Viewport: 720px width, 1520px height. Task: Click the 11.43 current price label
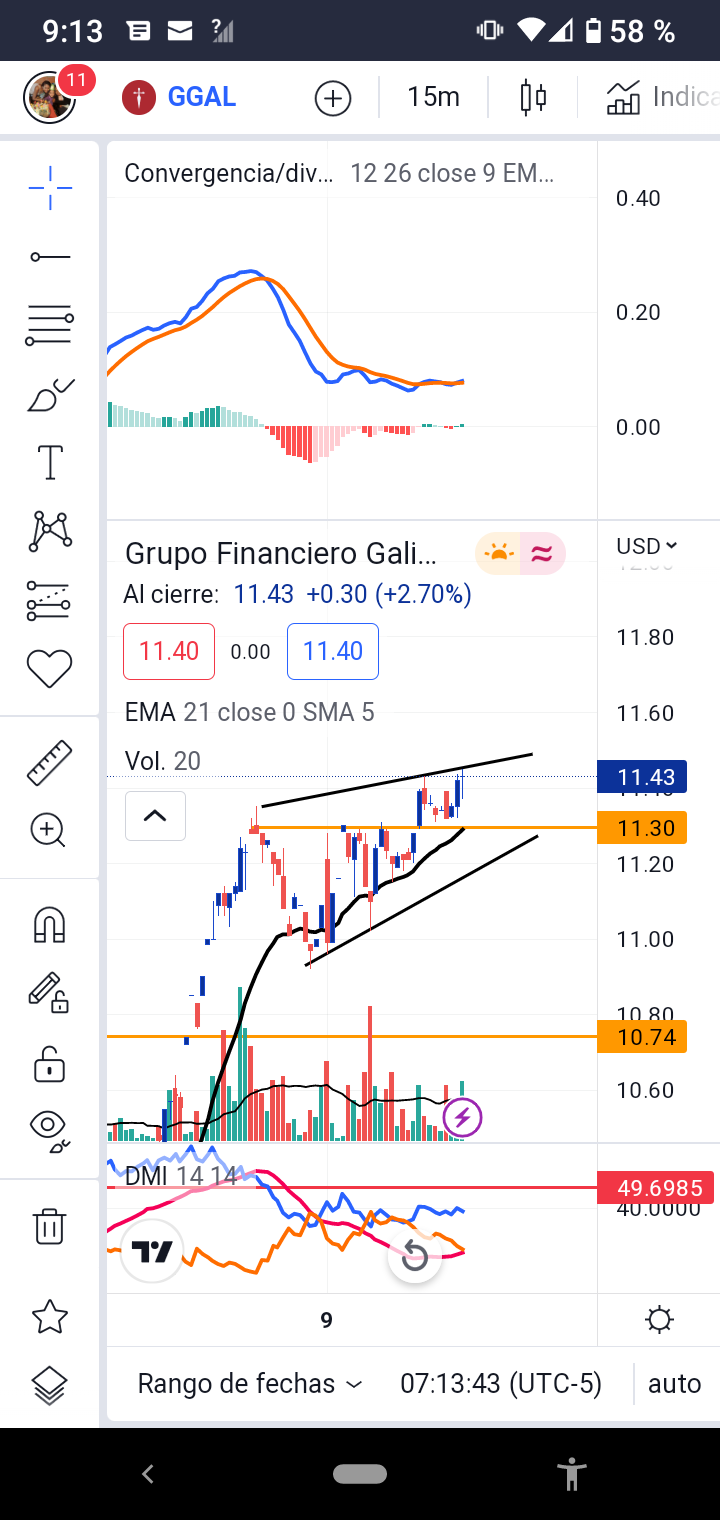(641, 777)
